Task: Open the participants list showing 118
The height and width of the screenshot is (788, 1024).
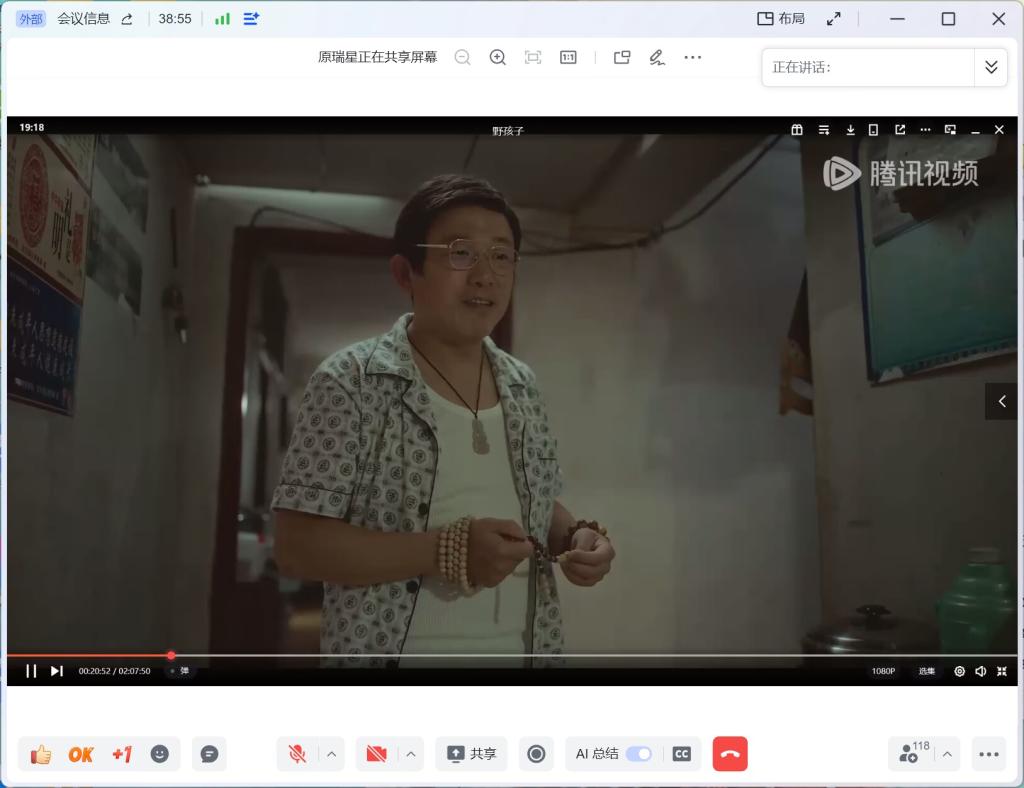Action: pos(911,754)
